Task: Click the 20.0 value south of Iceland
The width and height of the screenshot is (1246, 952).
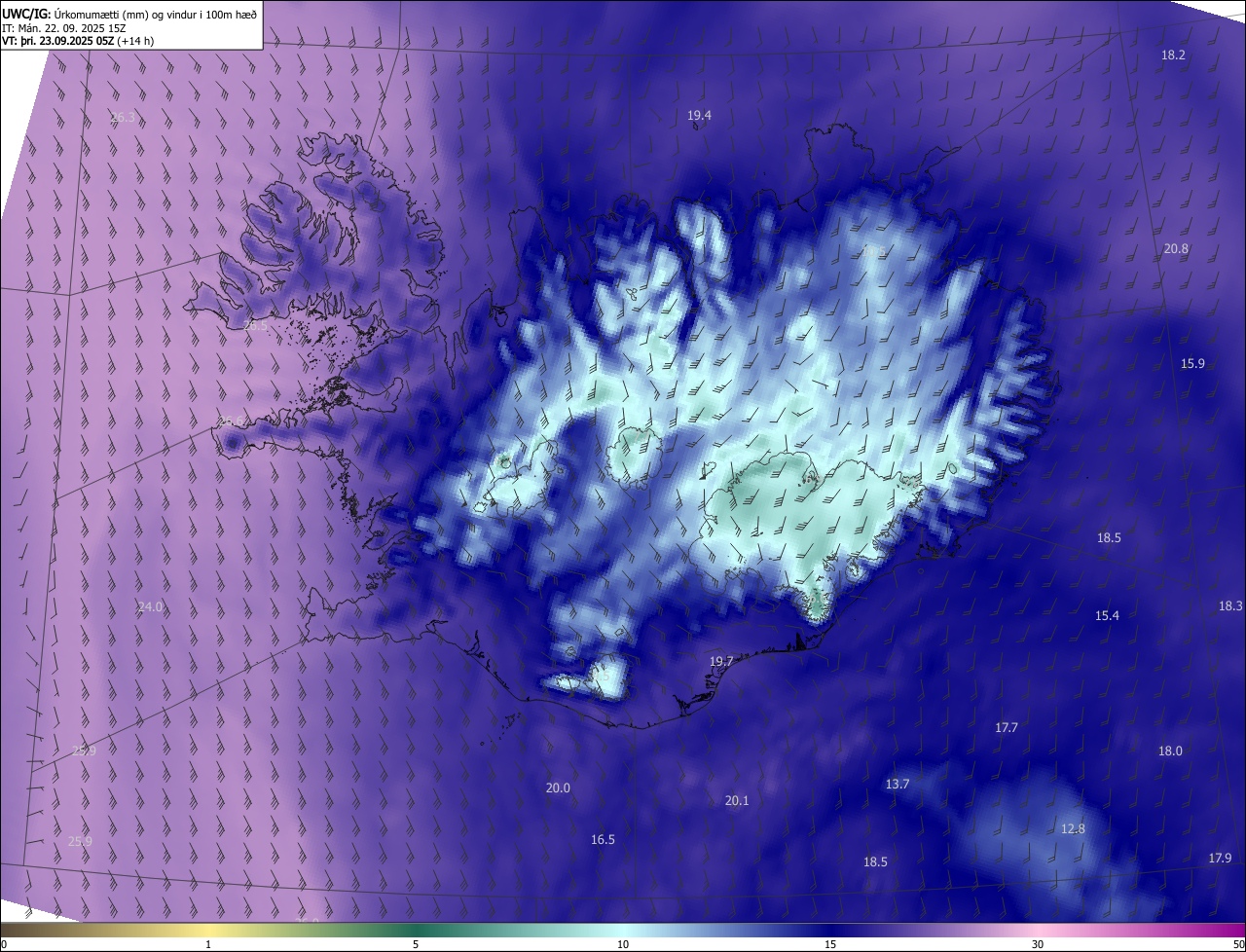Action: [x=558, y=787]
